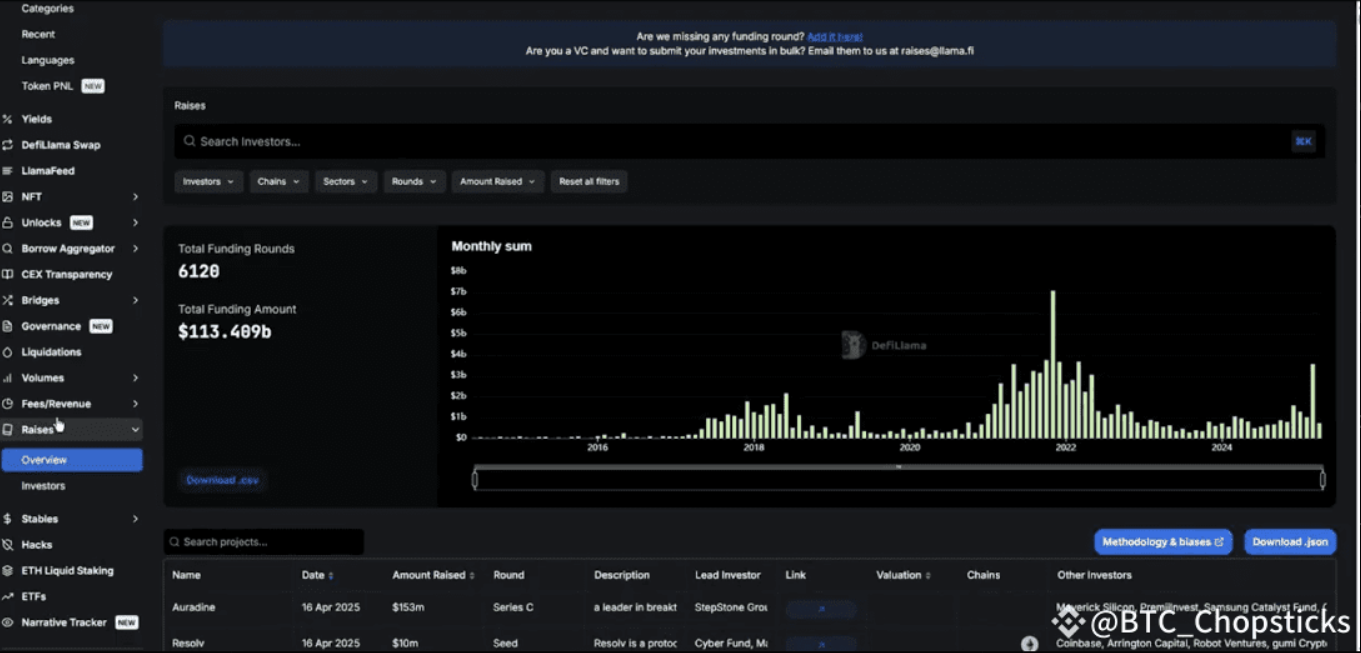The height and width of the screenshot is (653, 1361).
Task: Expand the NFT submenu chevron
Action: [x=135, y=197]
